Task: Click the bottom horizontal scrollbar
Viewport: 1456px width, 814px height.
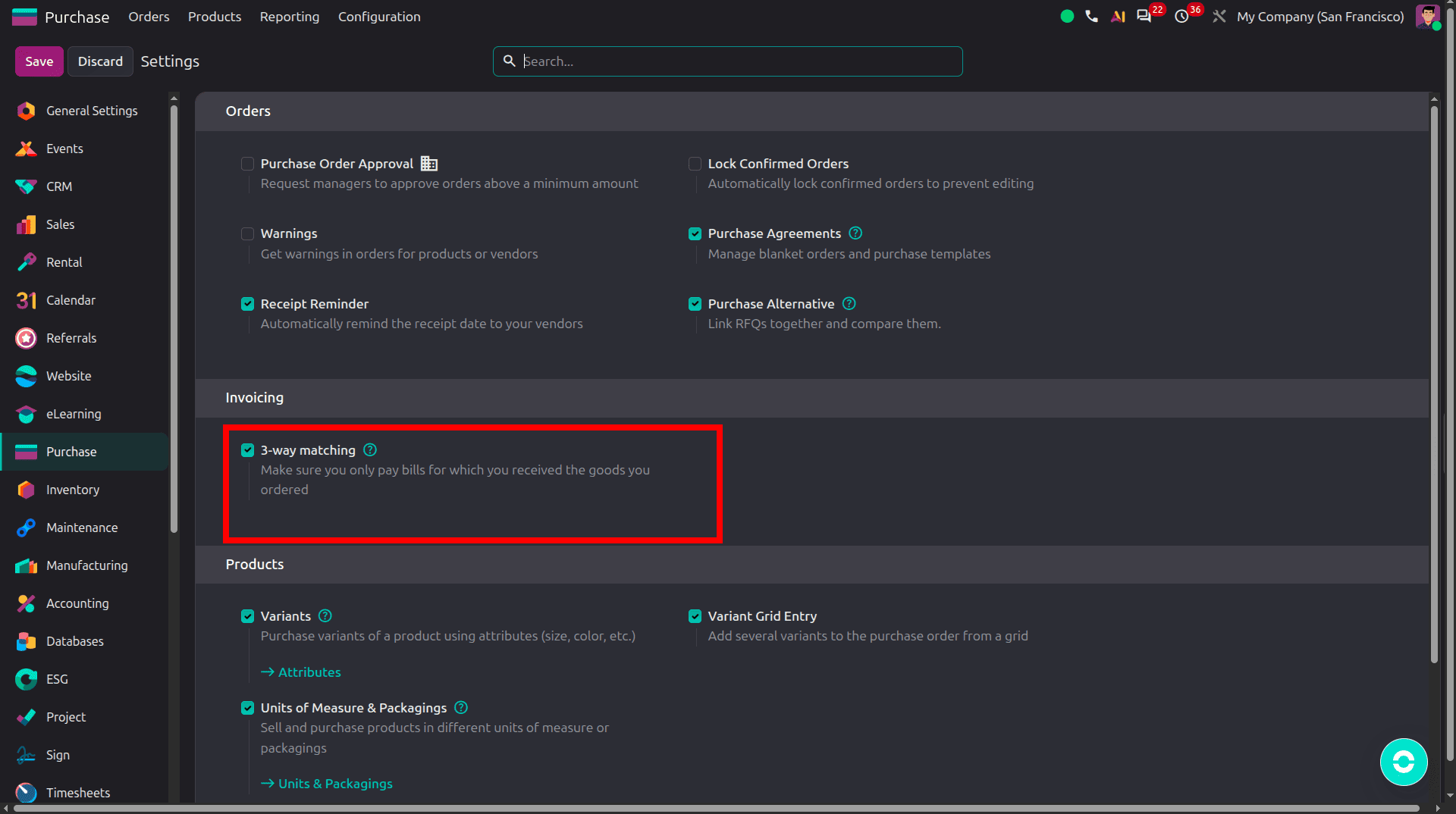Action: pos(717,809)
